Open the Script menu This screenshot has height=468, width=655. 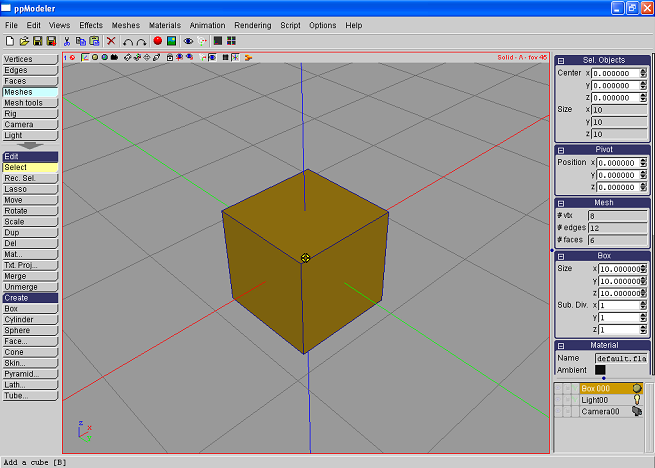point(290,25)
